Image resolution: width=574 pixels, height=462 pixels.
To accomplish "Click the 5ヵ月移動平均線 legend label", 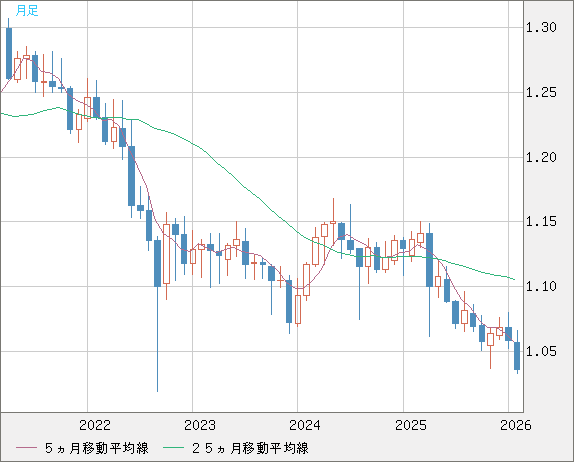I will tap(97, 448).
